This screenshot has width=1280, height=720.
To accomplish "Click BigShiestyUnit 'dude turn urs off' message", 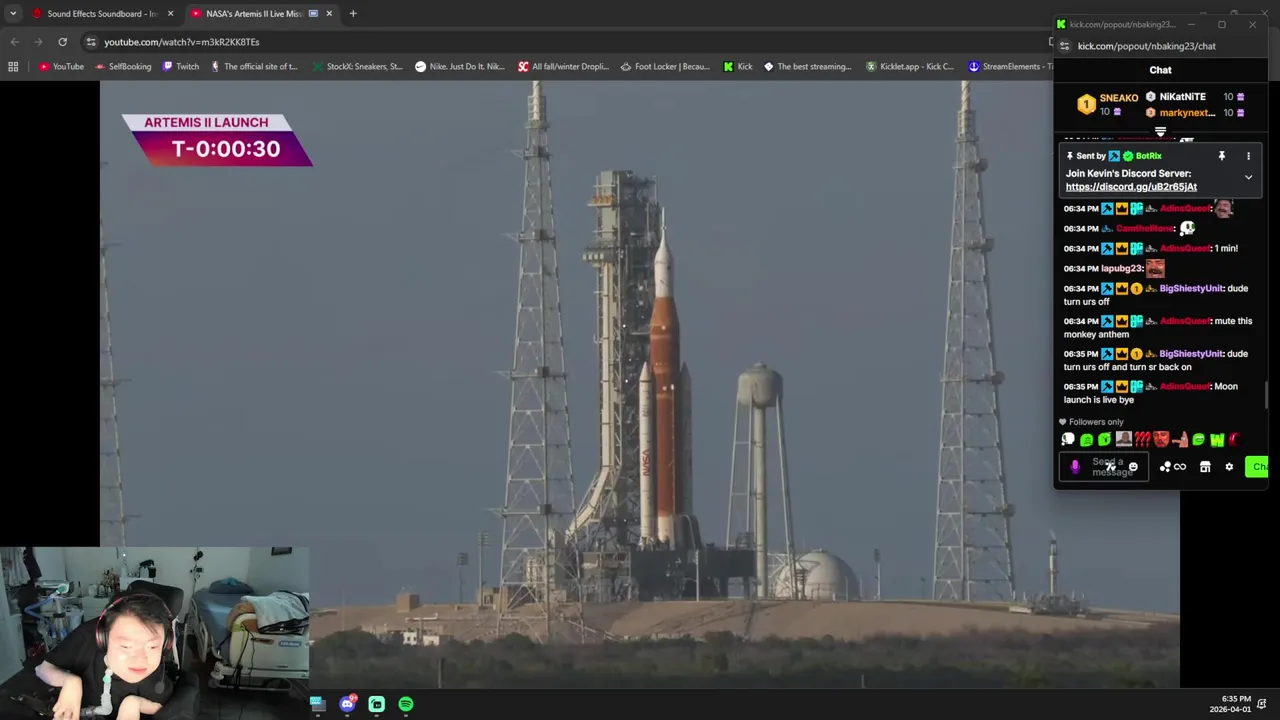I will click(x=1157, y=295).
